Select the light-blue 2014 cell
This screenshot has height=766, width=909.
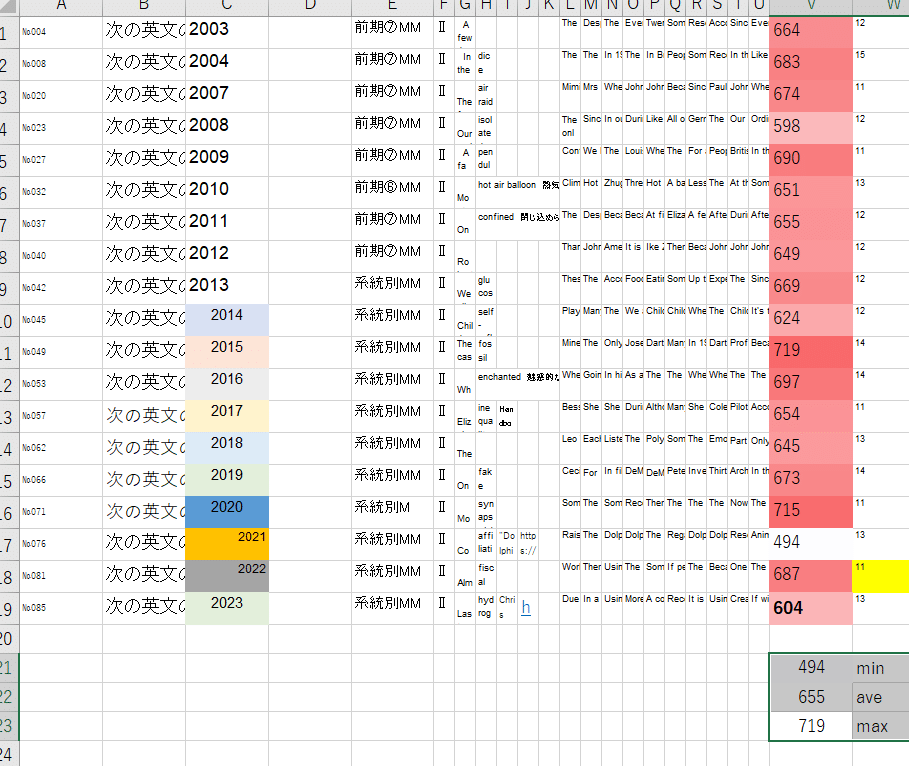click(x=227, y=320)
